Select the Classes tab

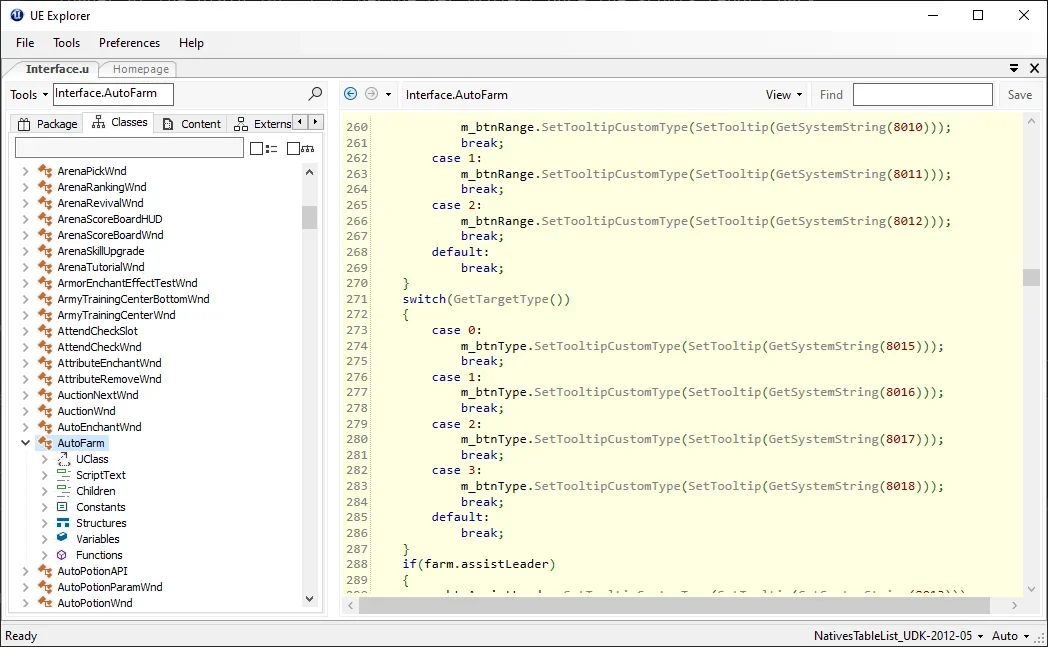click(x=119, y=122)
